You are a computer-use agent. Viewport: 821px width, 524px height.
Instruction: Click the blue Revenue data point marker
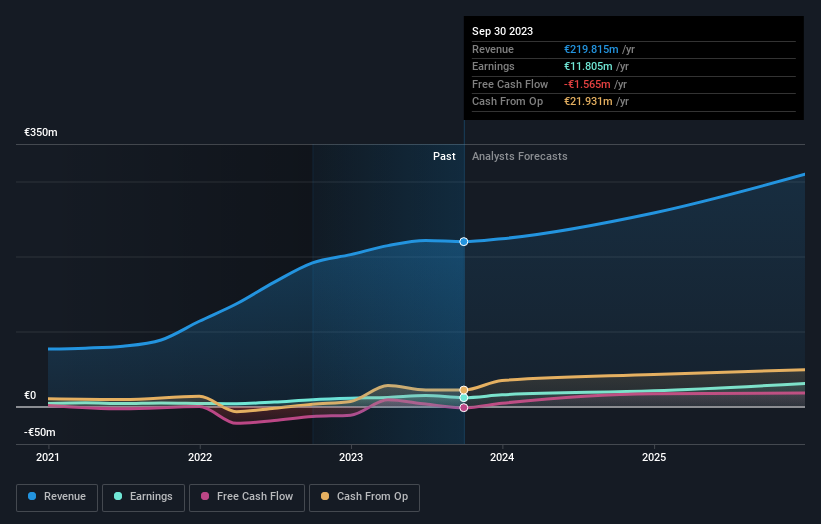[464, 241]
